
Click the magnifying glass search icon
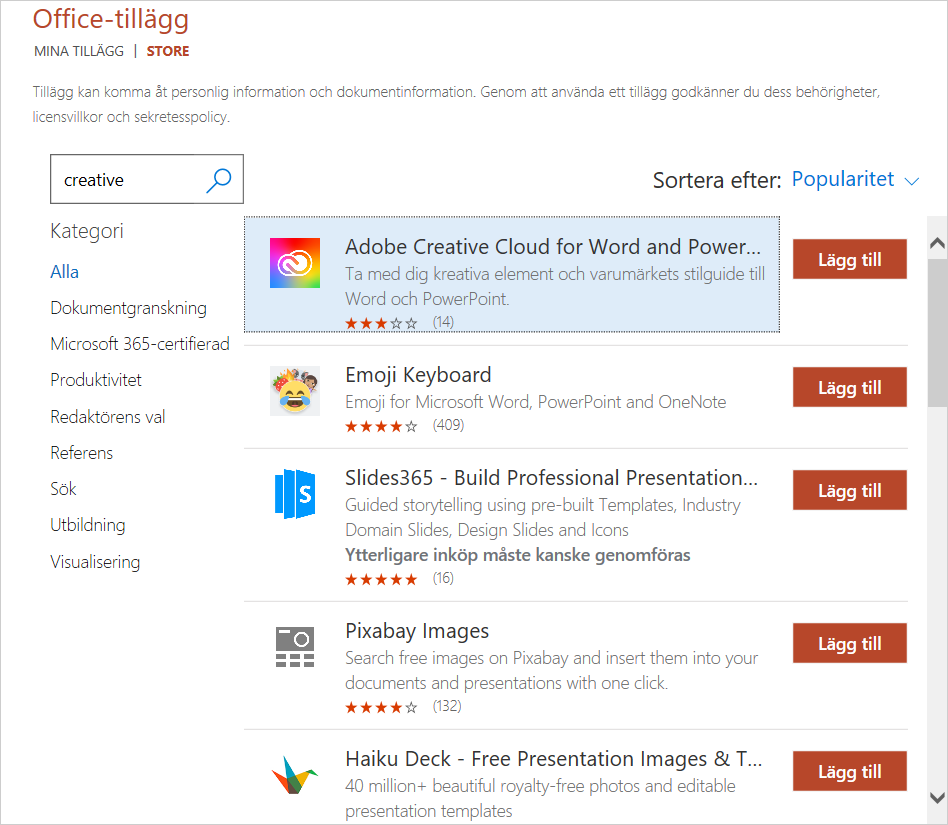pos(218,180)
